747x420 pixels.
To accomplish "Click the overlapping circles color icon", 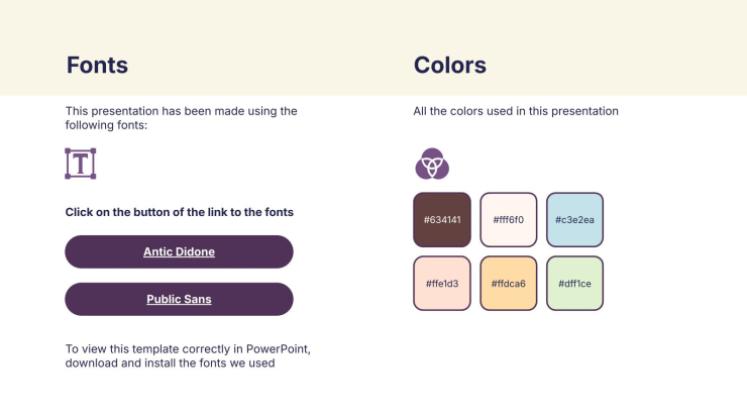I will pos(432,163).
